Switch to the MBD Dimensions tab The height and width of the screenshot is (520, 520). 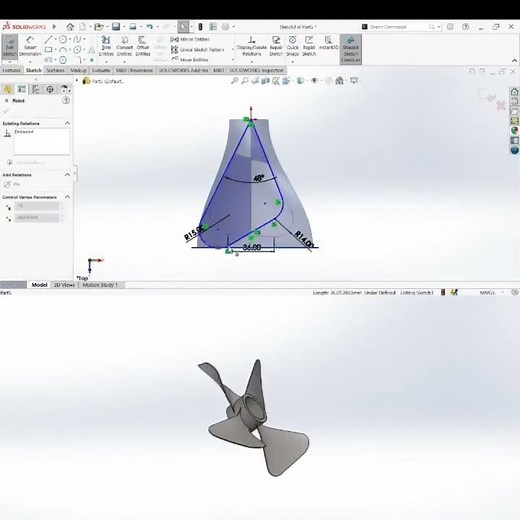point(134,70)
